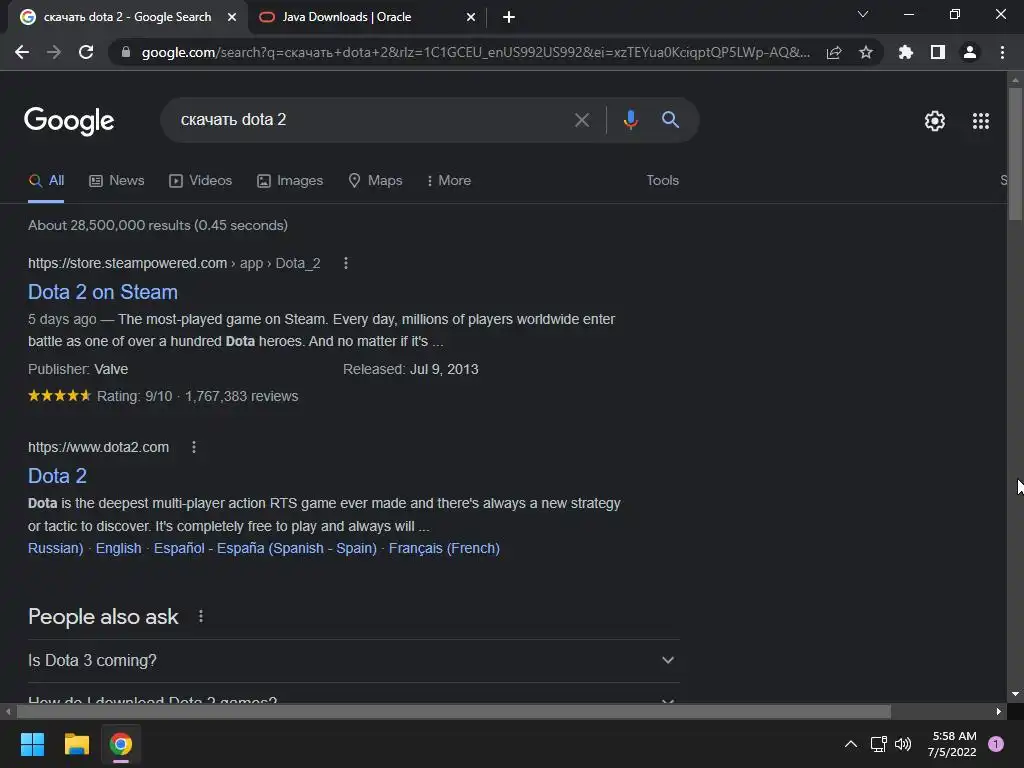Open the Dota 2 on Steam link
This screenshot has height=768, width=1024.
[103, 292]
